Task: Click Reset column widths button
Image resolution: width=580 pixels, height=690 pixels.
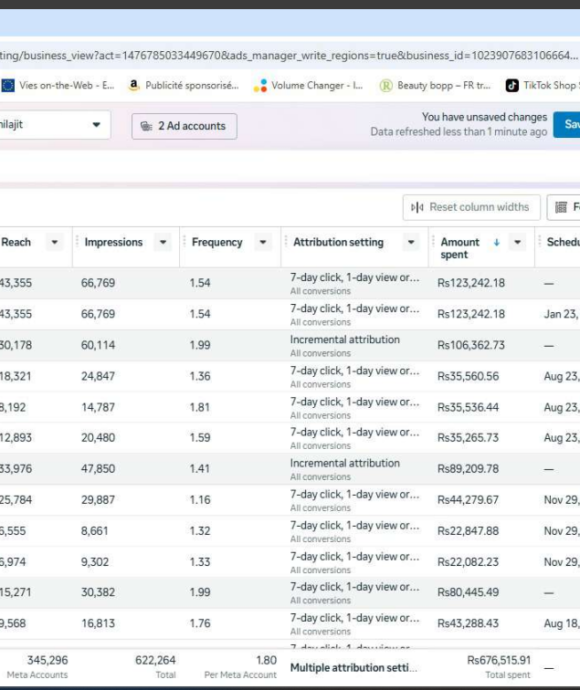Action: [471, 207]
